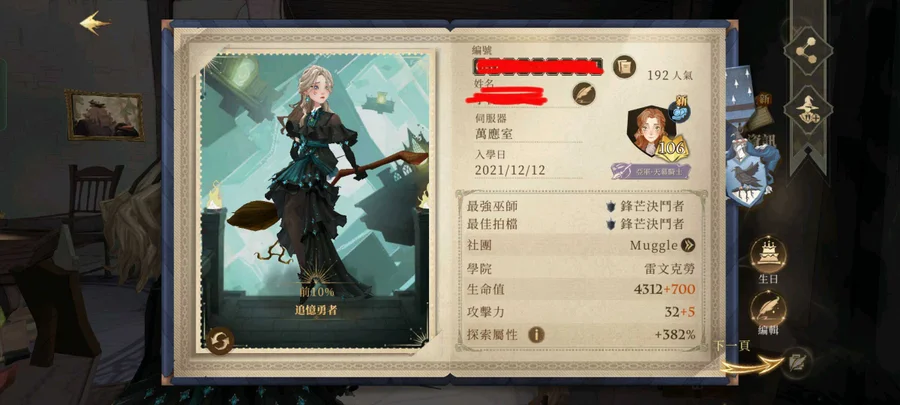Open the 生日 birthday cake icon
This screenshot has width=900, height=405.
(x=767, y=256)
